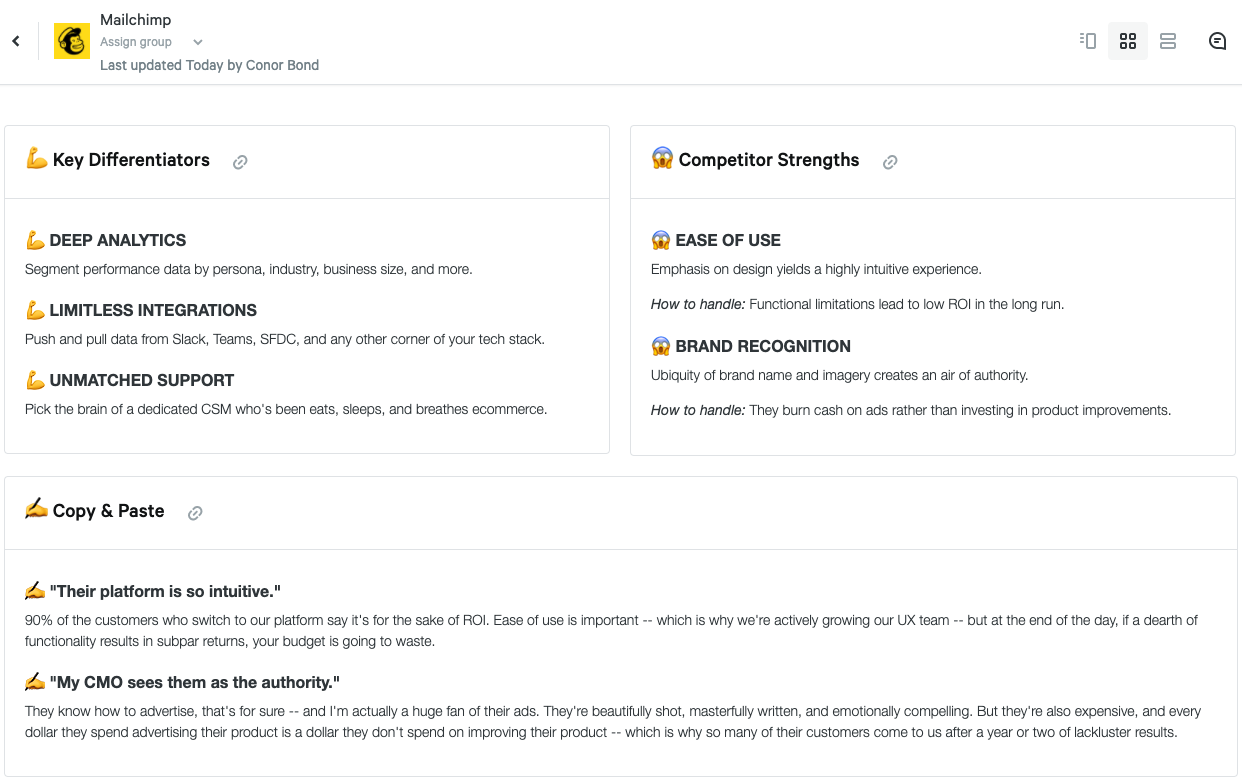Switch to sidebar list layout view
1242x784 pixels.
[x=1088, y=41]
